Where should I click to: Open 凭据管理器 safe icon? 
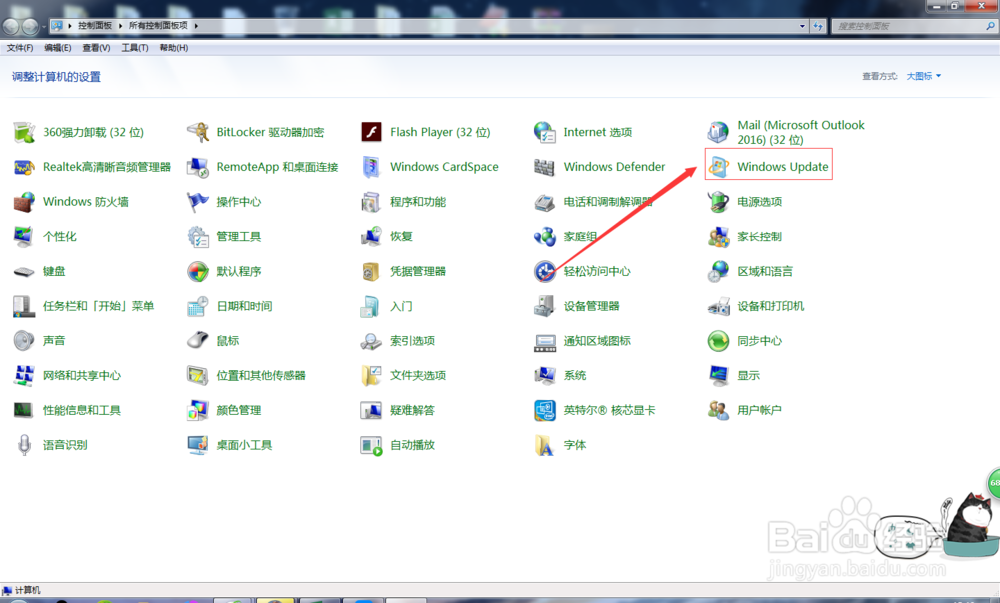point(371,272)
